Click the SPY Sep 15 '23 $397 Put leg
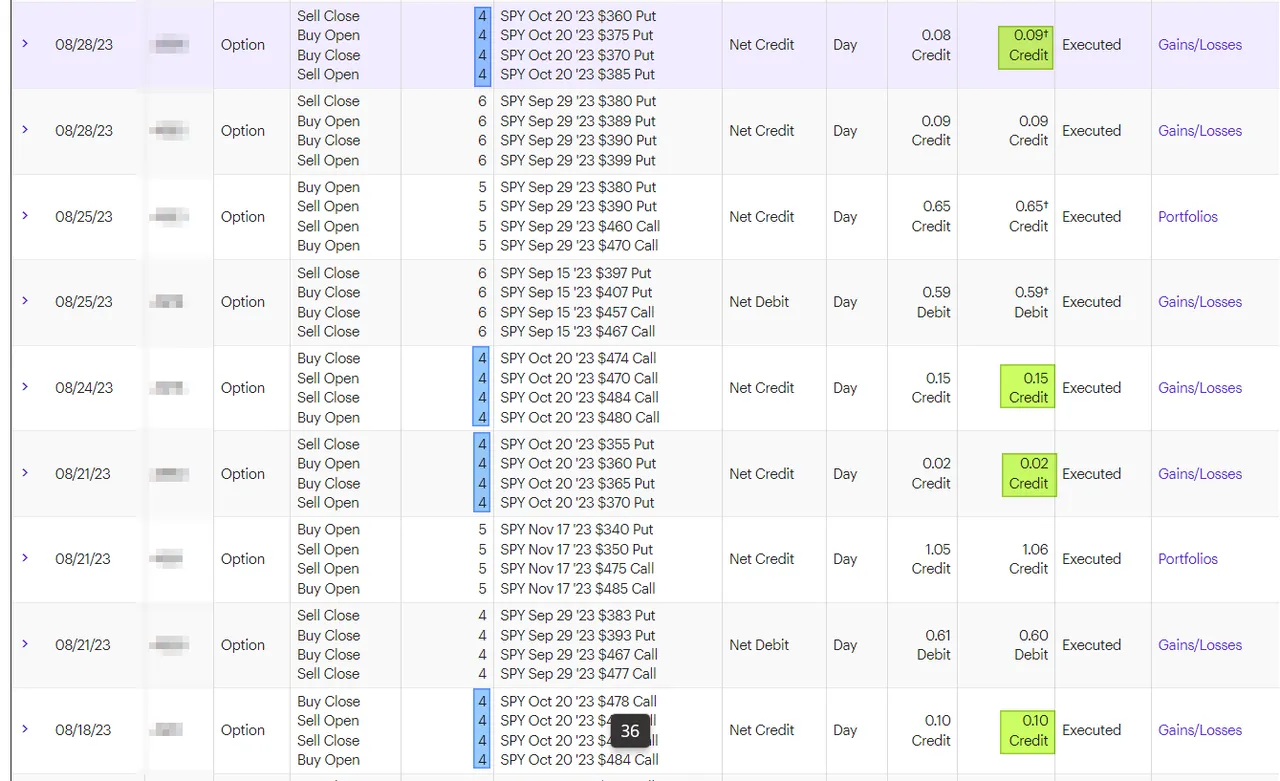Image resolution: width=1280 pixels, height=781 pixels. tap(576, 273)
